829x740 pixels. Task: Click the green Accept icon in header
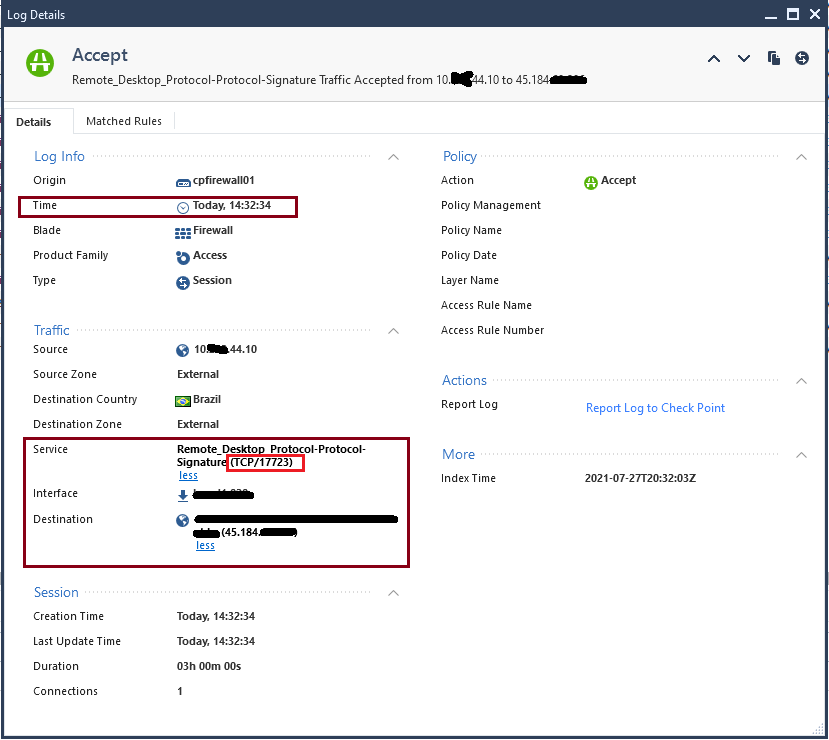coord(40,62)
